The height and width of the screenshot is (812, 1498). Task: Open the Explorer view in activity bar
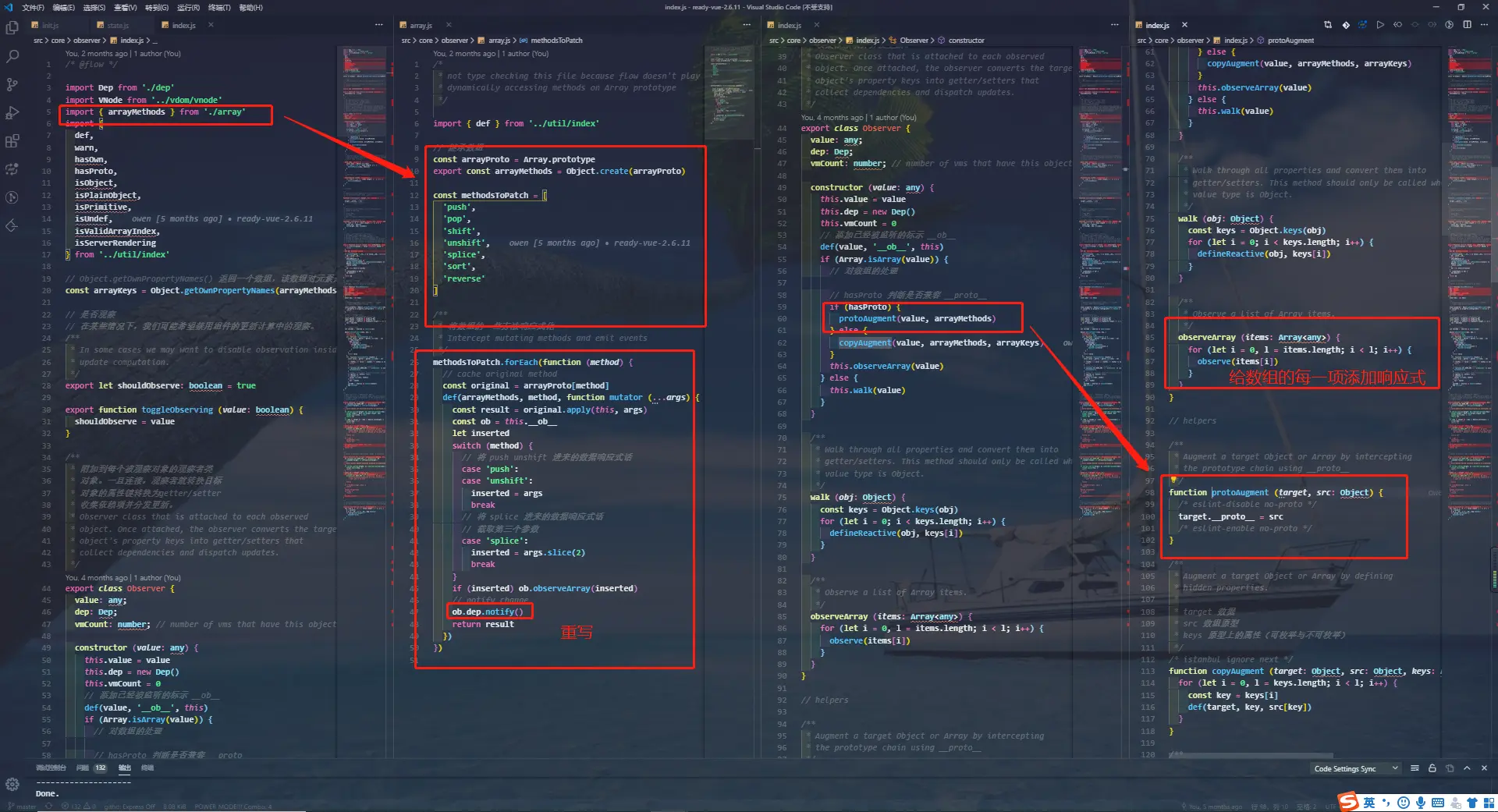click(12, 28)
